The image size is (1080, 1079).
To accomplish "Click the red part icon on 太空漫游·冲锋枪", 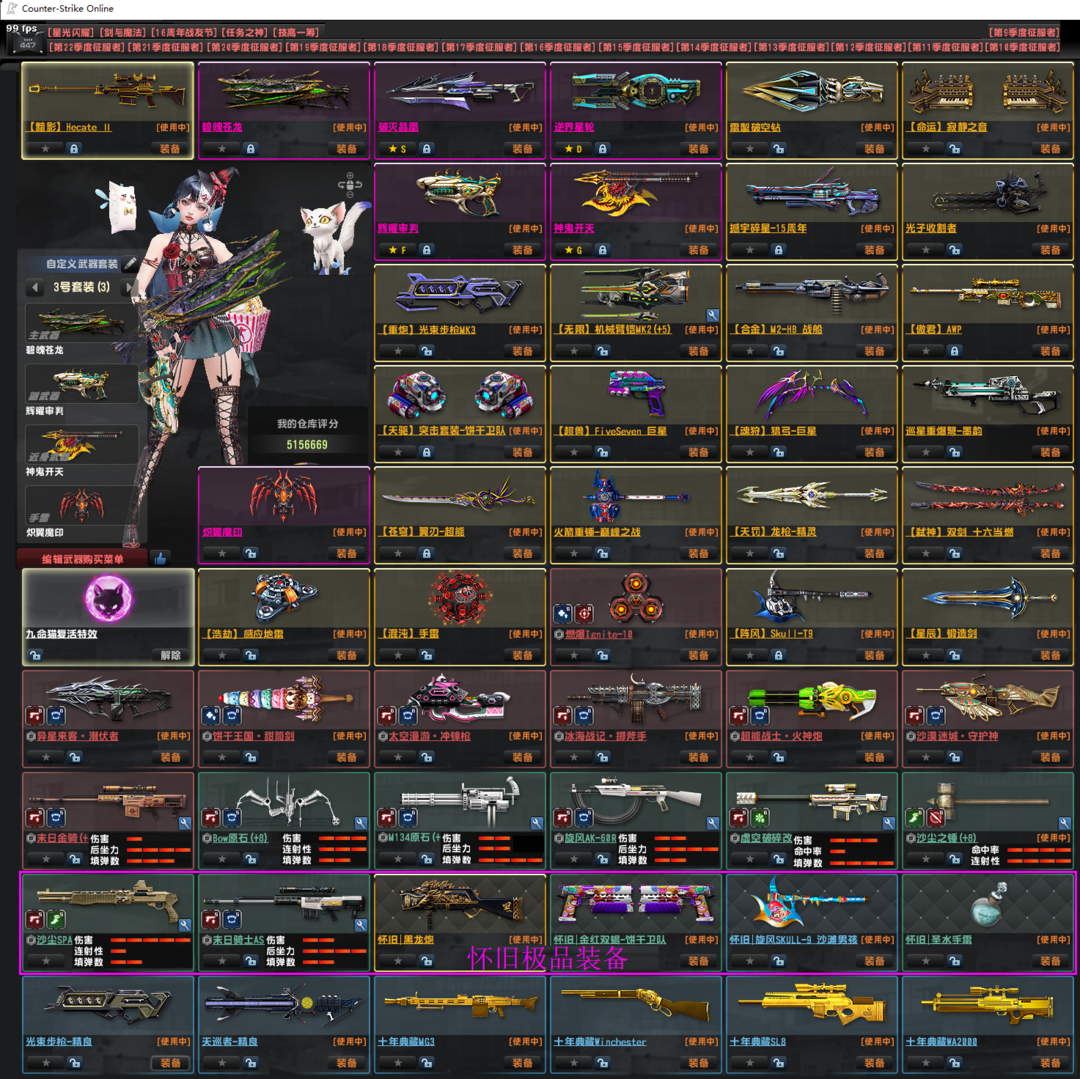I will coord(387,715).
